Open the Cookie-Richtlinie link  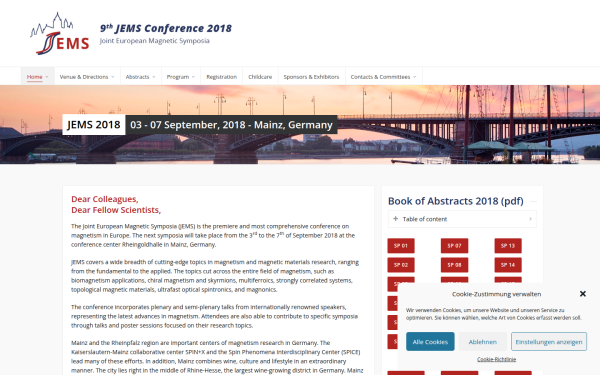[x=496, y=359]
